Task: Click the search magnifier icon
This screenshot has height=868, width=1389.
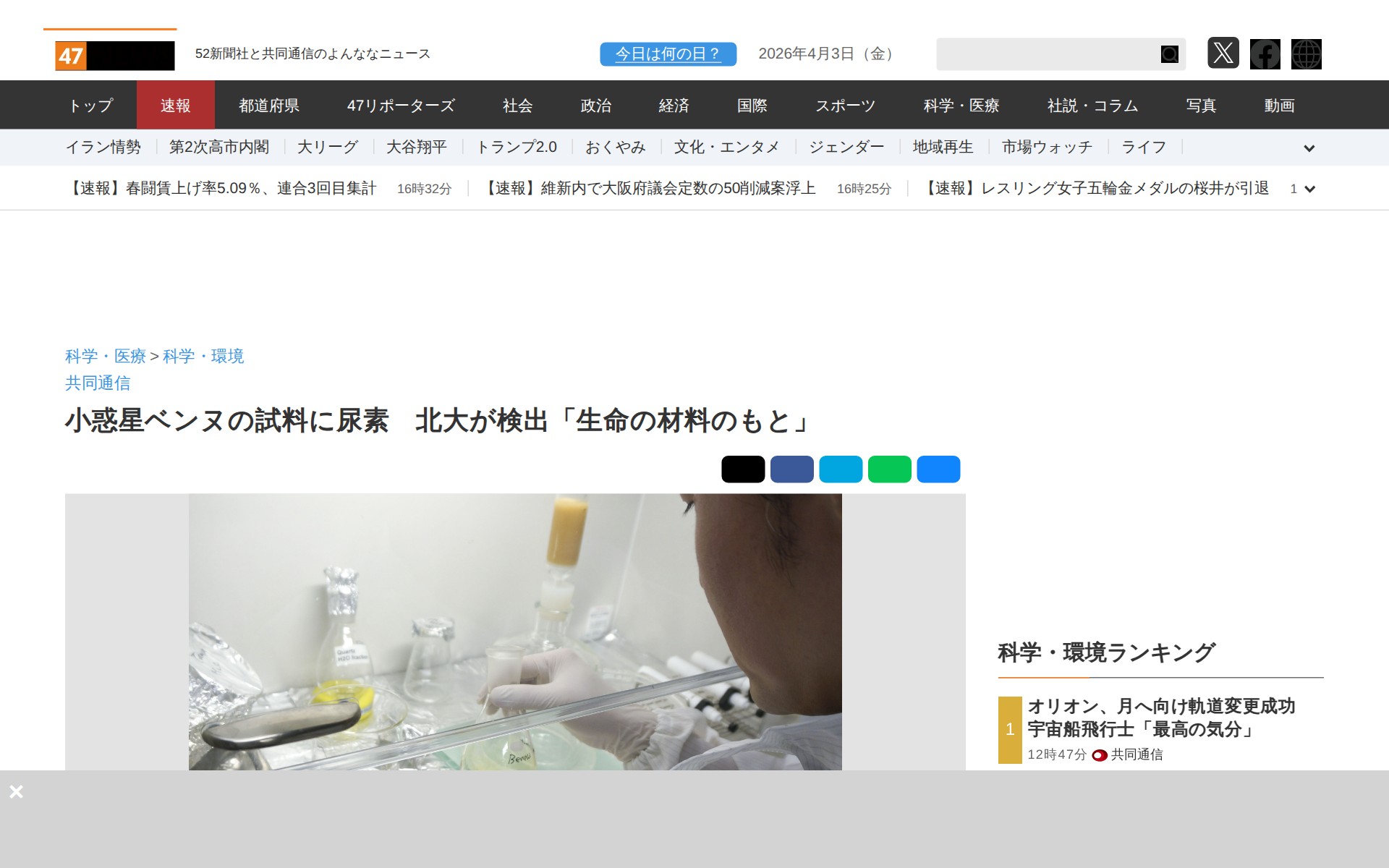Action: 1169,54
